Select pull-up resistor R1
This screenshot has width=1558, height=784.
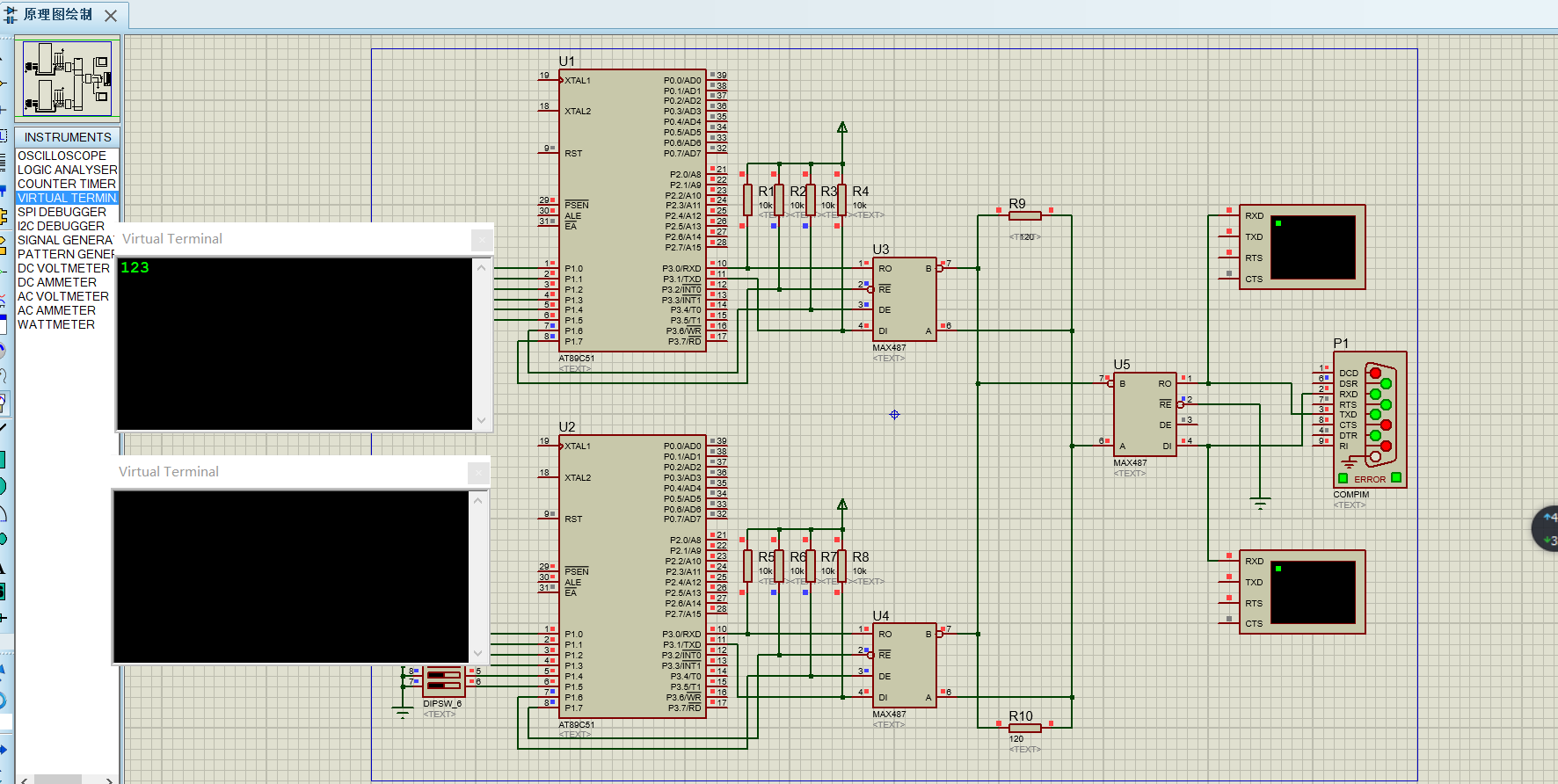coord(748,200)
